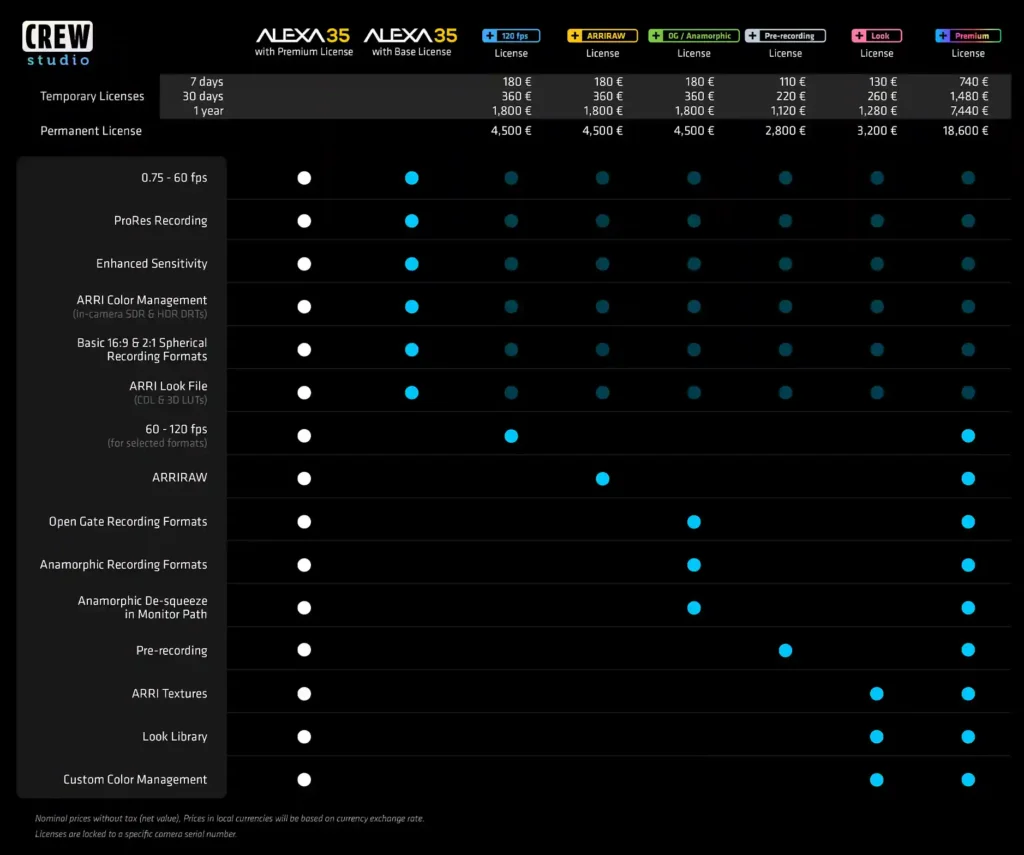The image size is (1024, 855).
Task: Select the 1,480 € Premium 30-day price
Action: click(x=969, y=96)
